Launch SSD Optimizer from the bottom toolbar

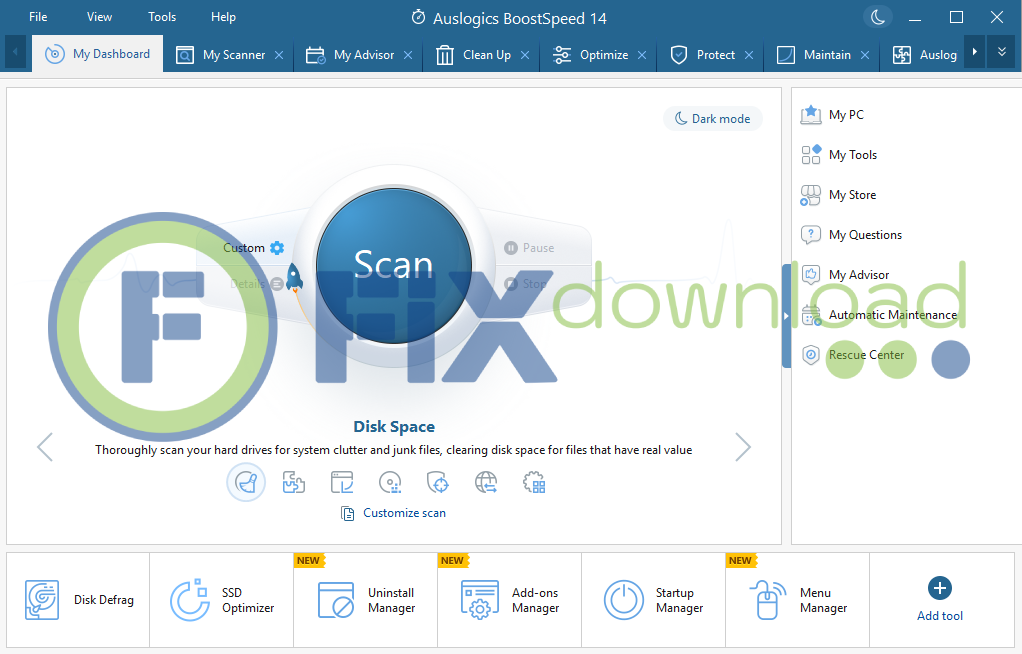coord(221,600)
